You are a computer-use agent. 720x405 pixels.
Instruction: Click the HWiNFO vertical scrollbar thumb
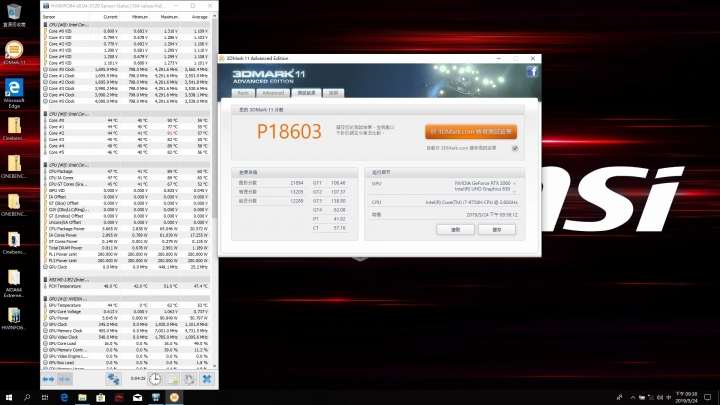[x=214, y=119]
